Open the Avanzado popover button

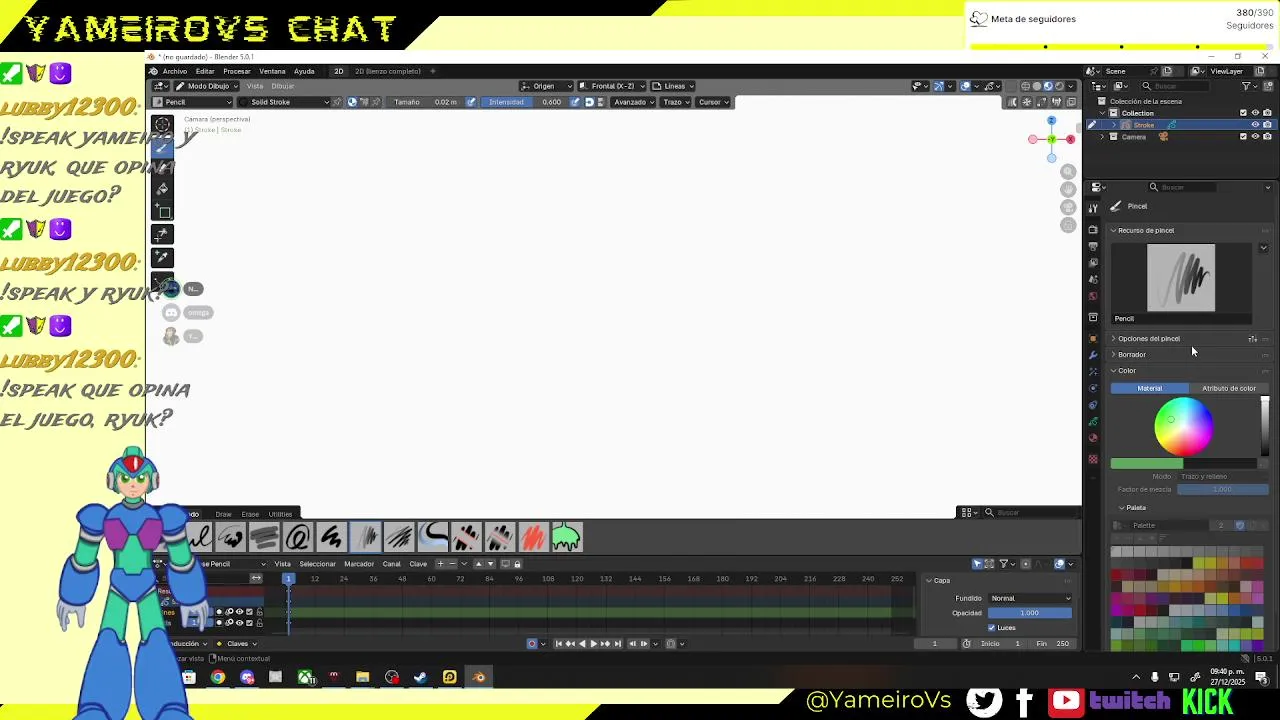[x=633, y=102]
